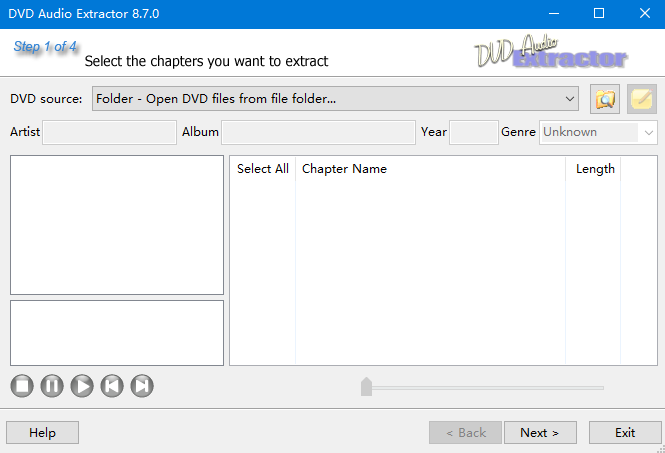
Task: Click the playback position slider thumb
Action: point(366,386)
